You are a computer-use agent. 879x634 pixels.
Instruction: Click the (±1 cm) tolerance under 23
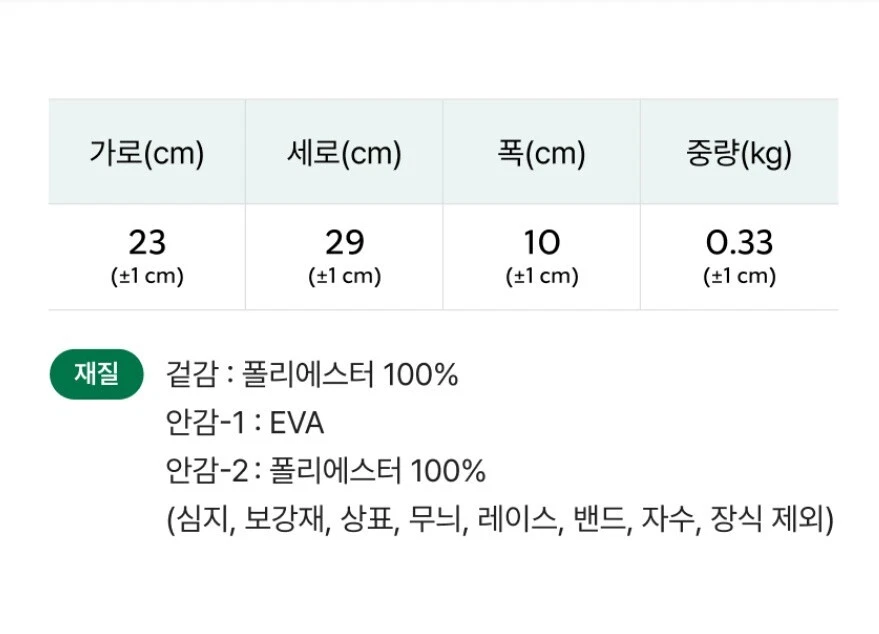pyautogui.click(x=146, y=277)
